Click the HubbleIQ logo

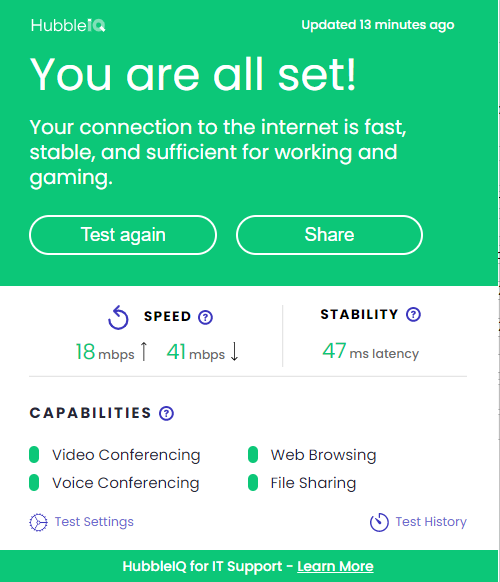68,26
